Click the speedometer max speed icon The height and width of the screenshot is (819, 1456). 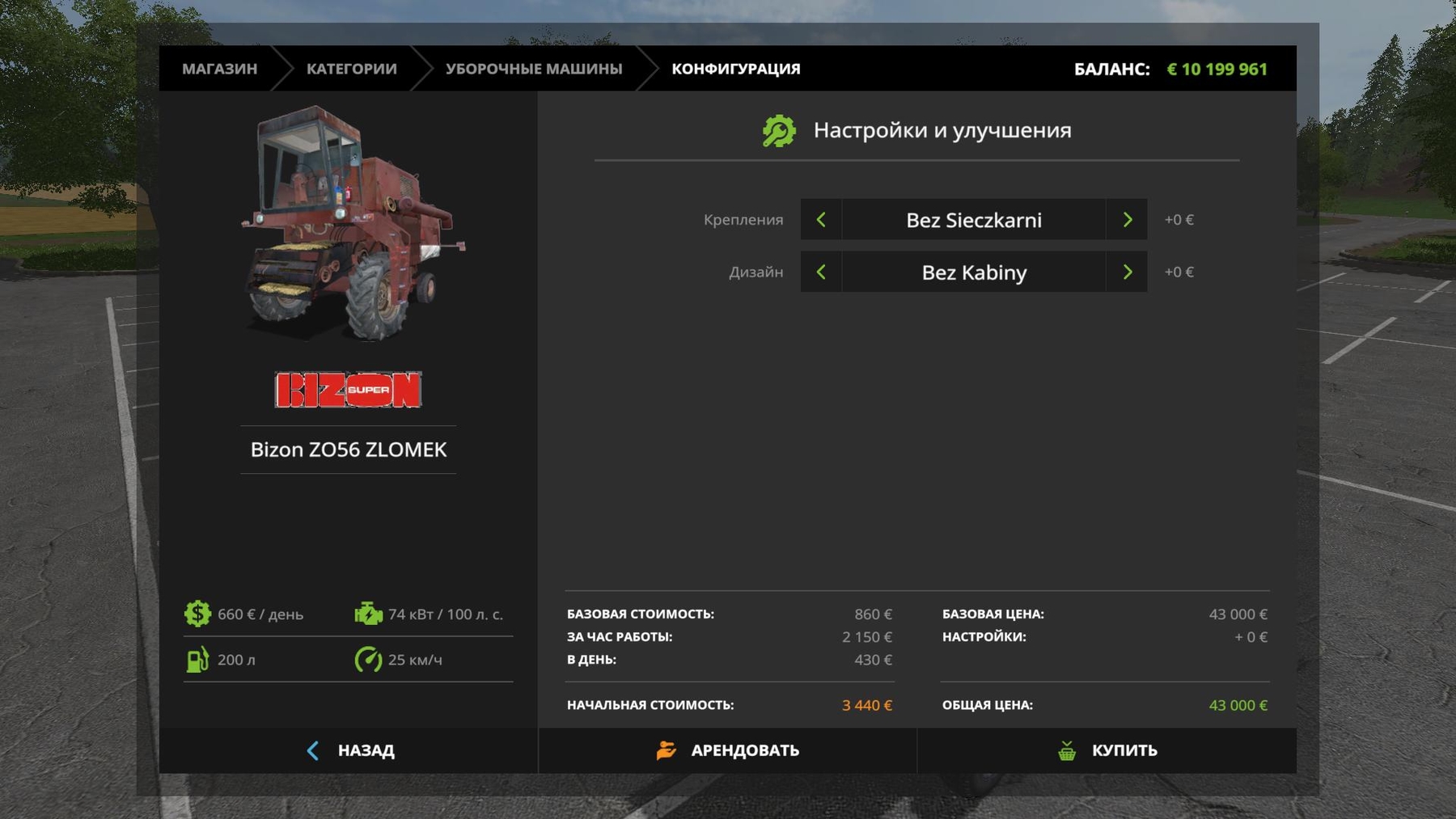[x=368, y=660]
